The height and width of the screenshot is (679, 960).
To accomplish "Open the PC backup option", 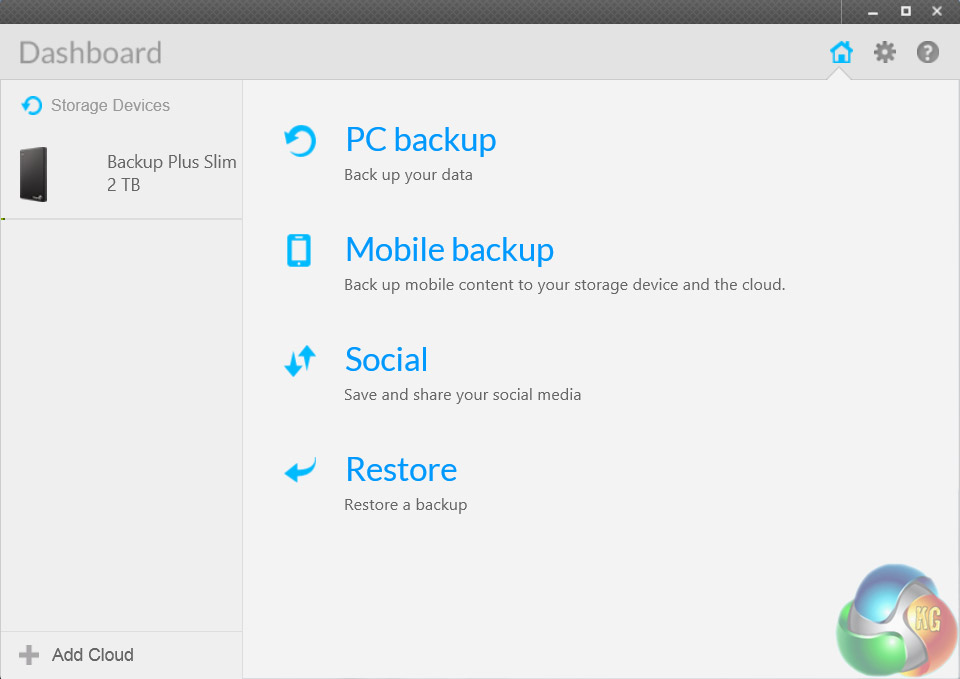I will pos(420,140).
